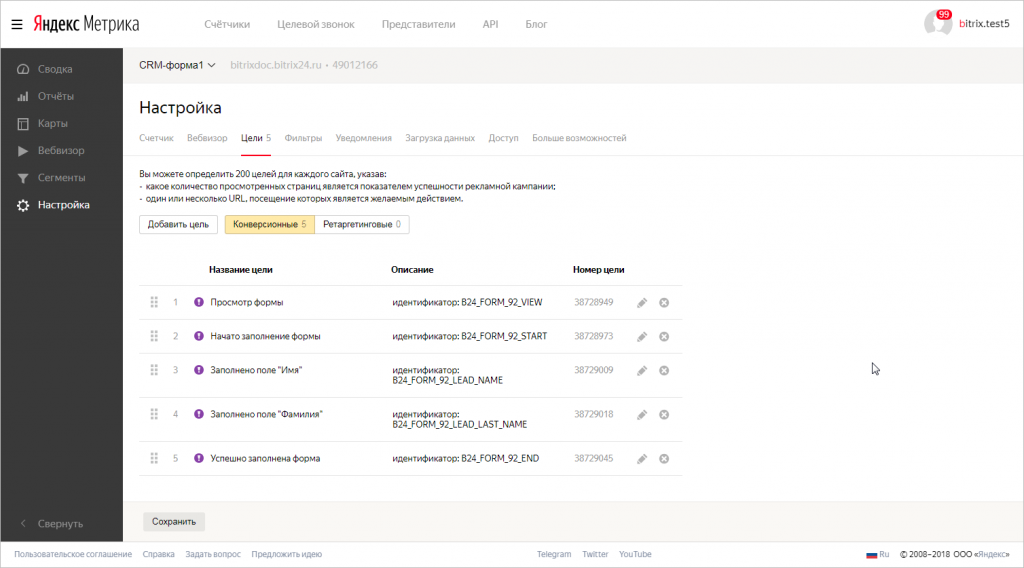Click the purple status icon for Заполнено поле "Имя"
This screenshot has height=568, width=1024.
pos(199,370)
